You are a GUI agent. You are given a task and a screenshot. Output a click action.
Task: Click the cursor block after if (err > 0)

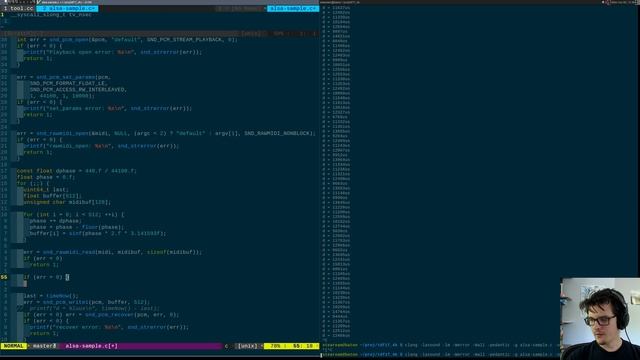point(67,277)
